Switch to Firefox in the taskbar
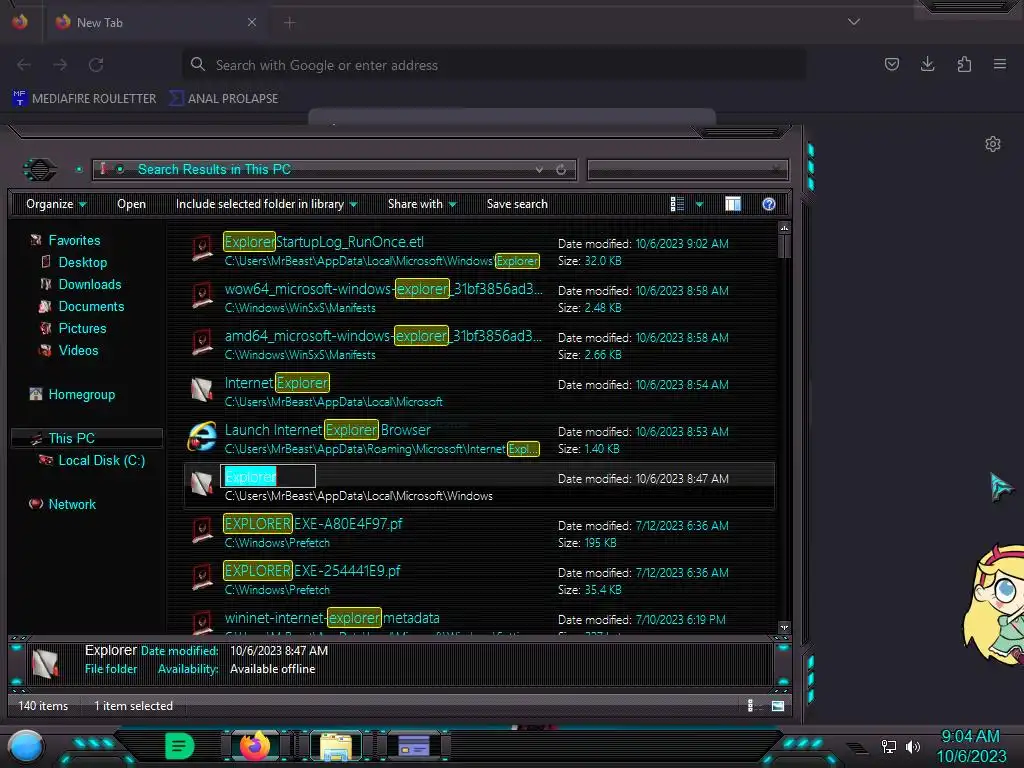The height and width of the screenshot is (768, 1024). pyautogui.click(x=255, y=746)
